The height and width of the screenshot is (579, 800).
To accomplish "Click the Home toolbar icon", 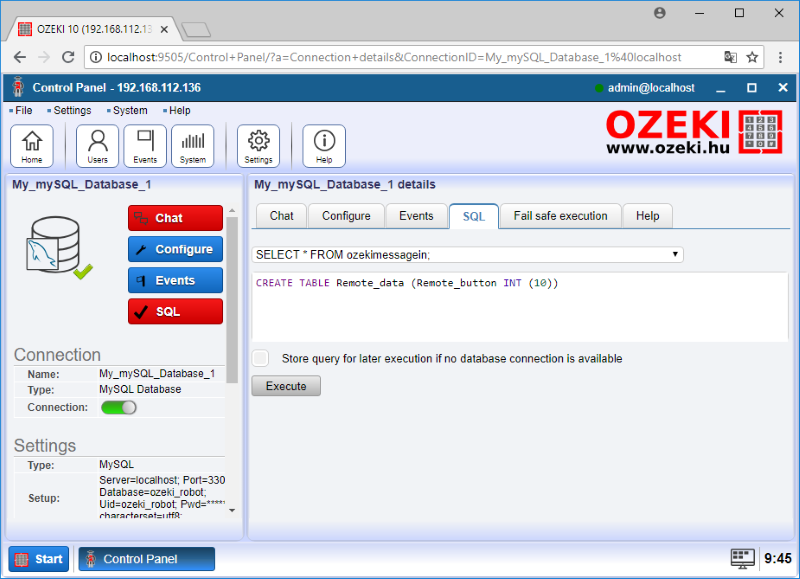I will coord(32,146).
